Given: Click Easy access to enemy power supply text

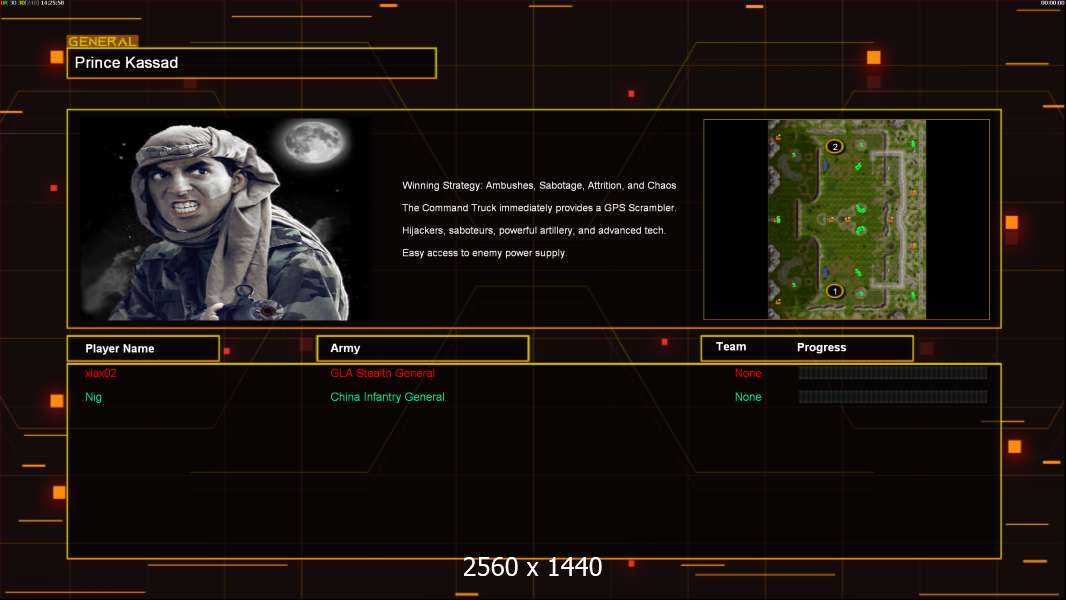Looking at the screenshot, I should pyautogui.click(x=484, y=253).
